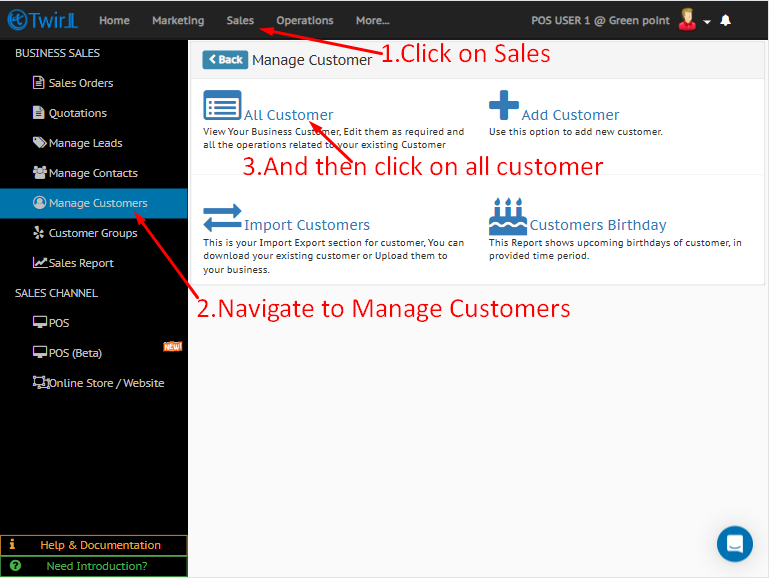Open the Sales menu
Viewport: 769px width, 578px height.
[240, 20]
